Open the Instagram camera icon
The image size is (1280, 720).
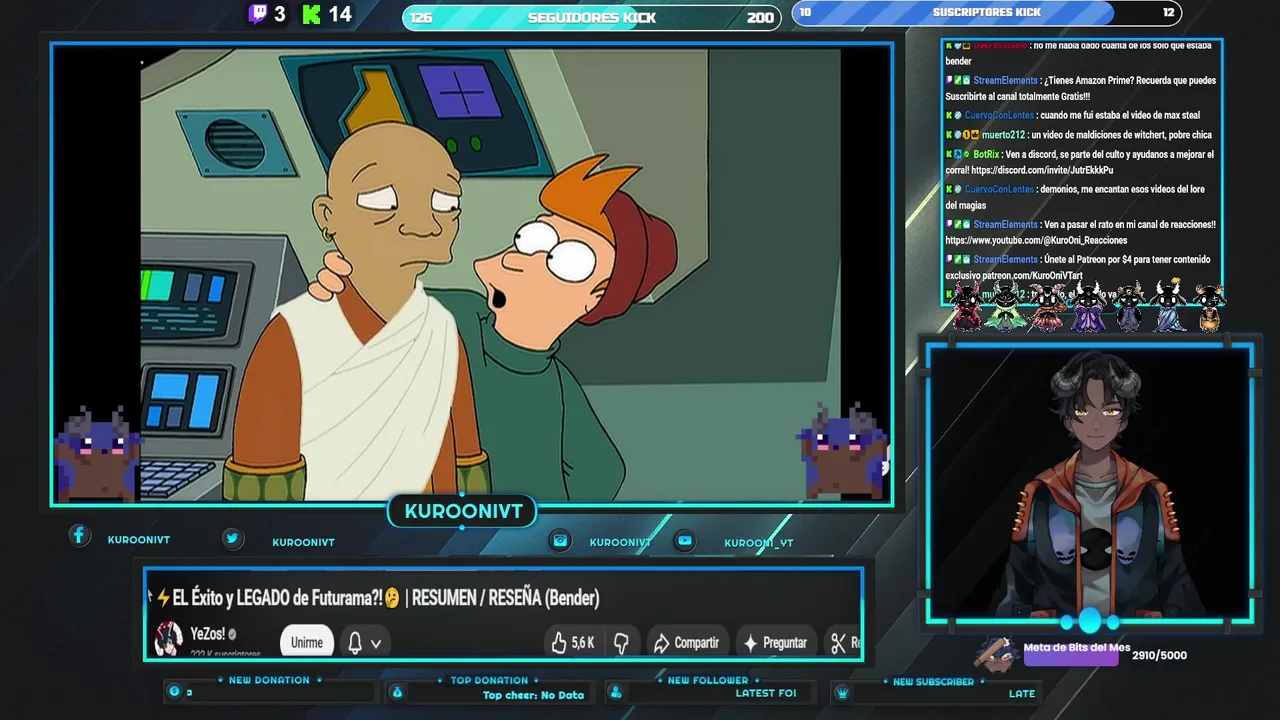pyautogui.click(x=561, y=540)
